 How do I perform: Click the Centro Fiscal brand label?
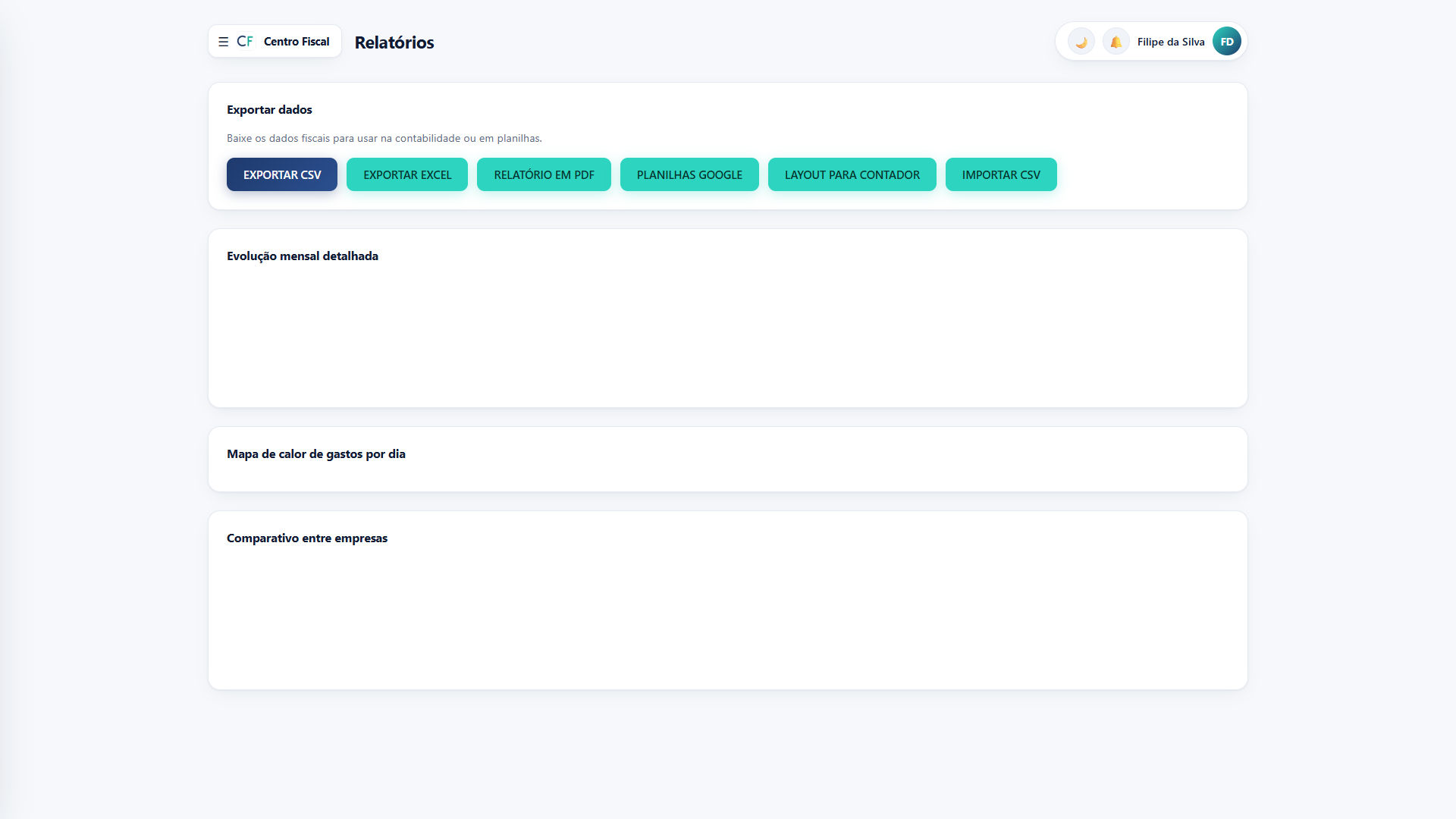[x=297, y=42]
